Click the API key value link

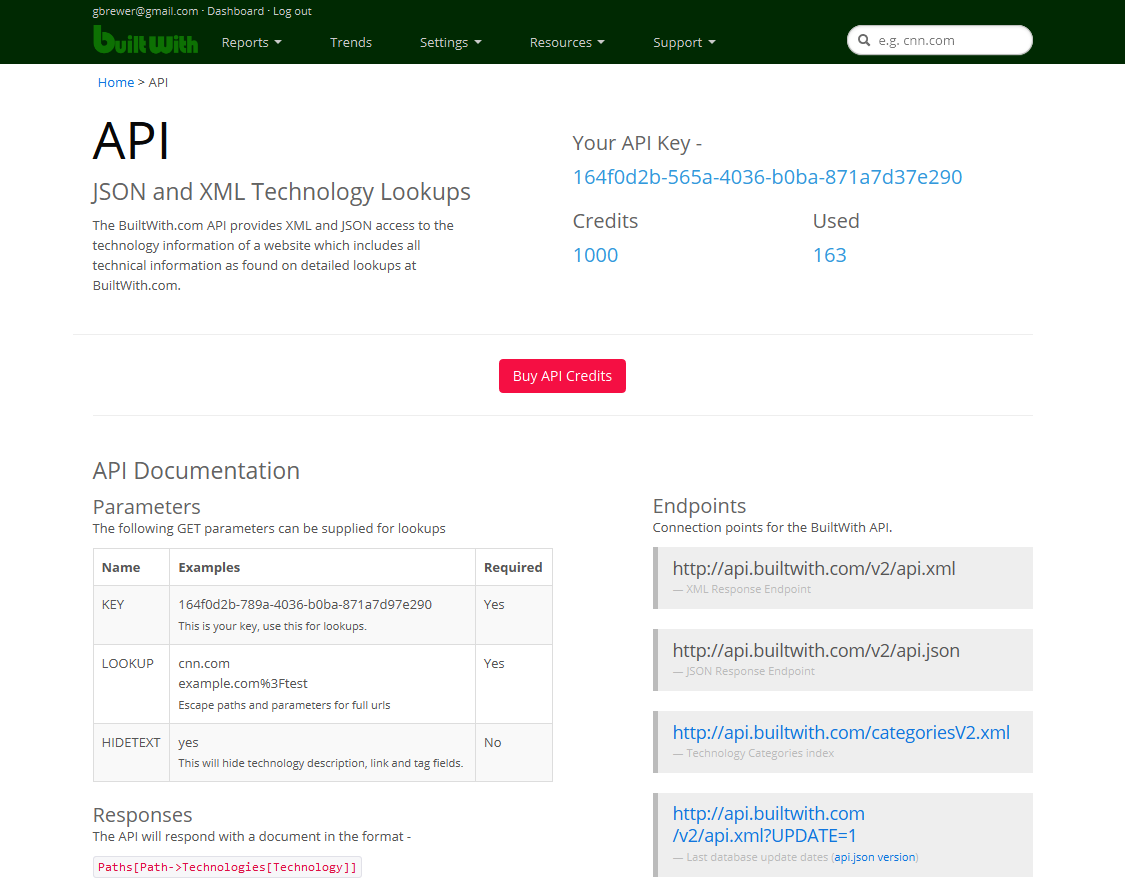[x=767, y=177]
